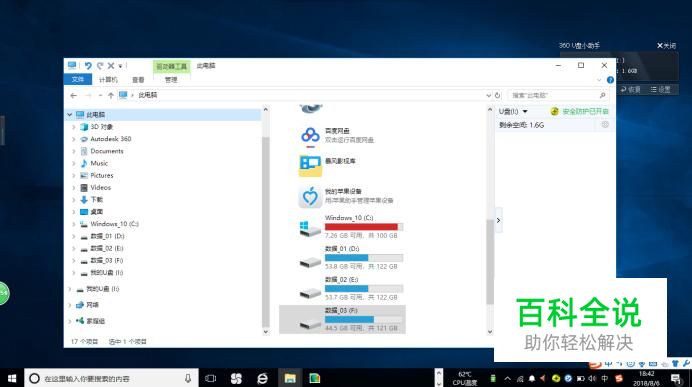Click the taskbar microphone icon
Screen dimensions: 692x387
pyautogui.click(x=188, y=379)
